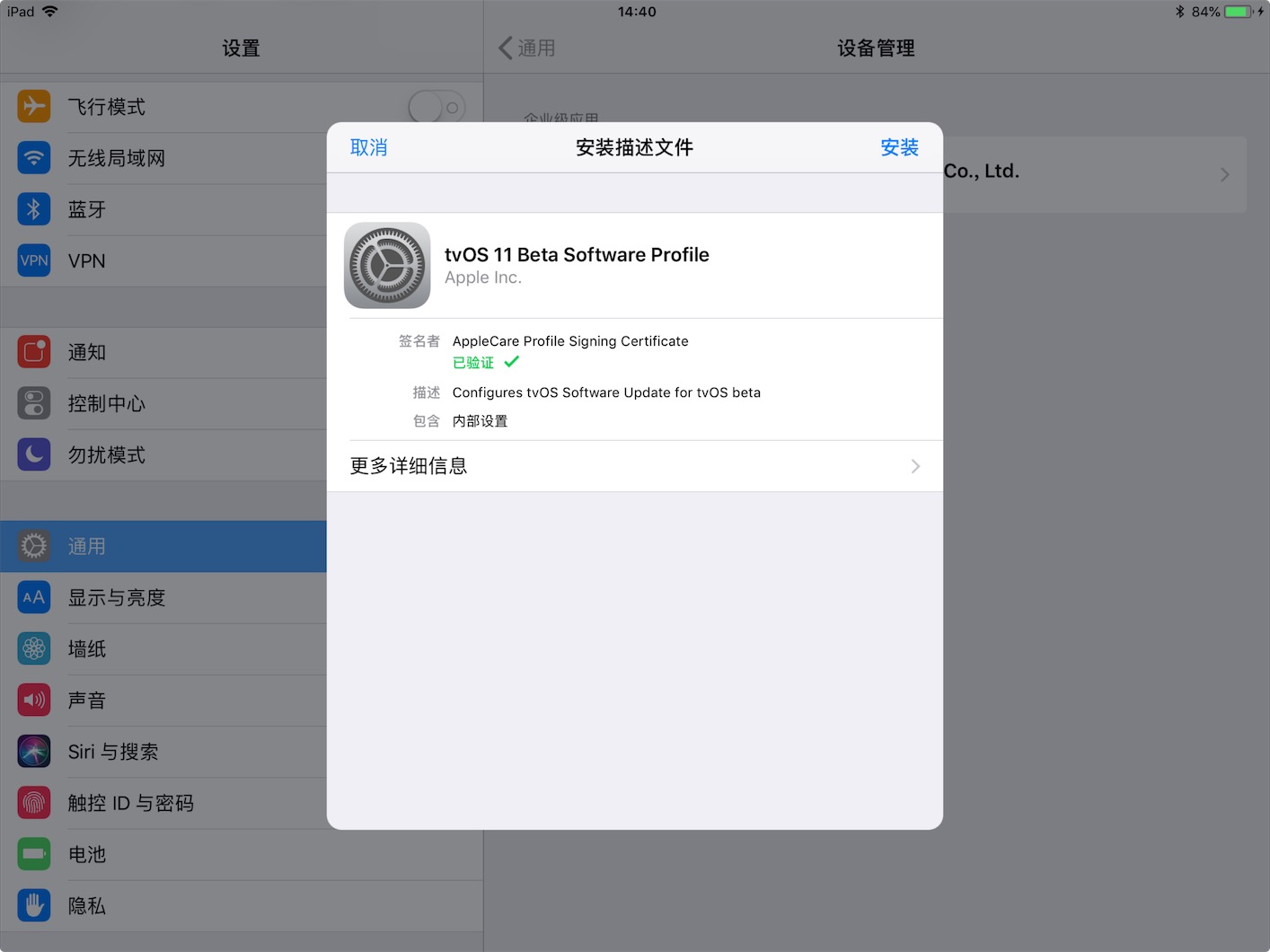1270x952 pixels.
Task: Tap the Wi-Fi (无线局域网) icon
Action: 34,158
